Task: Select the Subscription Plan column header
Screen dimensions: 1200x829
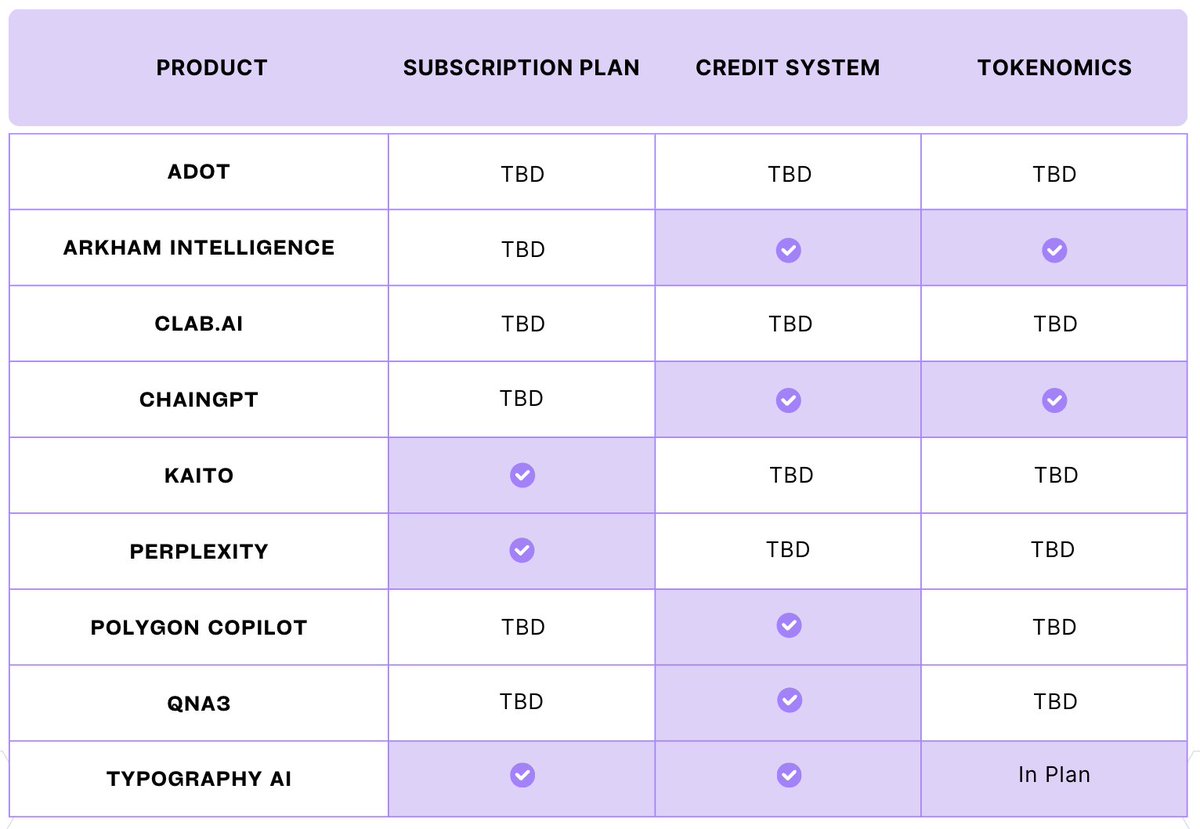Action: coord(521,68)
